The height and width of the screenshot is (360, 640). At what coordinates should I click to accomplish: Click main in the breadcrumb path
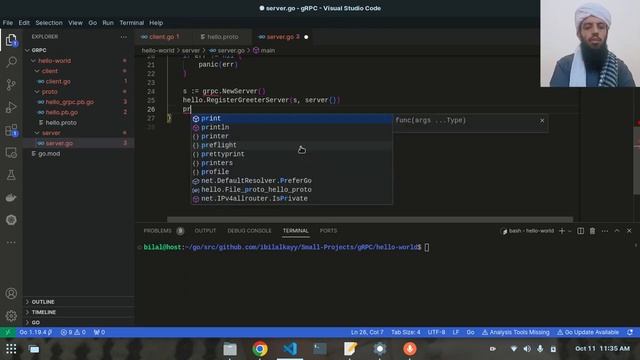click(267, 51)
